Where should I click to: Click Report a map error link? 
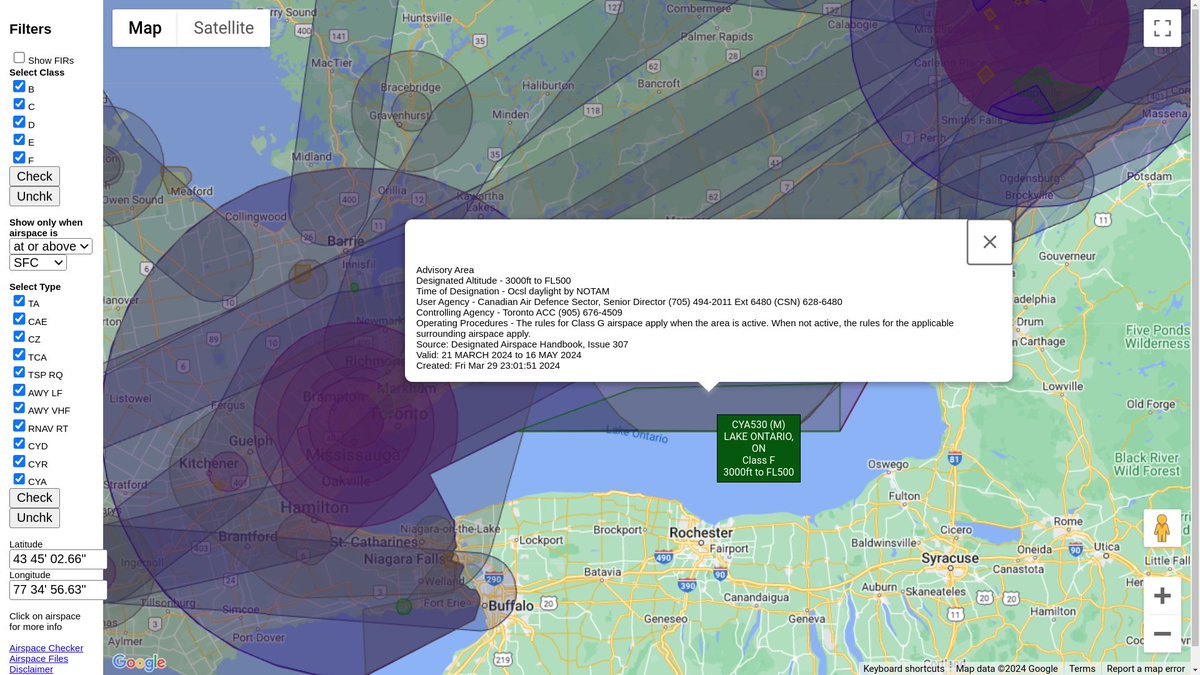point(1146,669)
